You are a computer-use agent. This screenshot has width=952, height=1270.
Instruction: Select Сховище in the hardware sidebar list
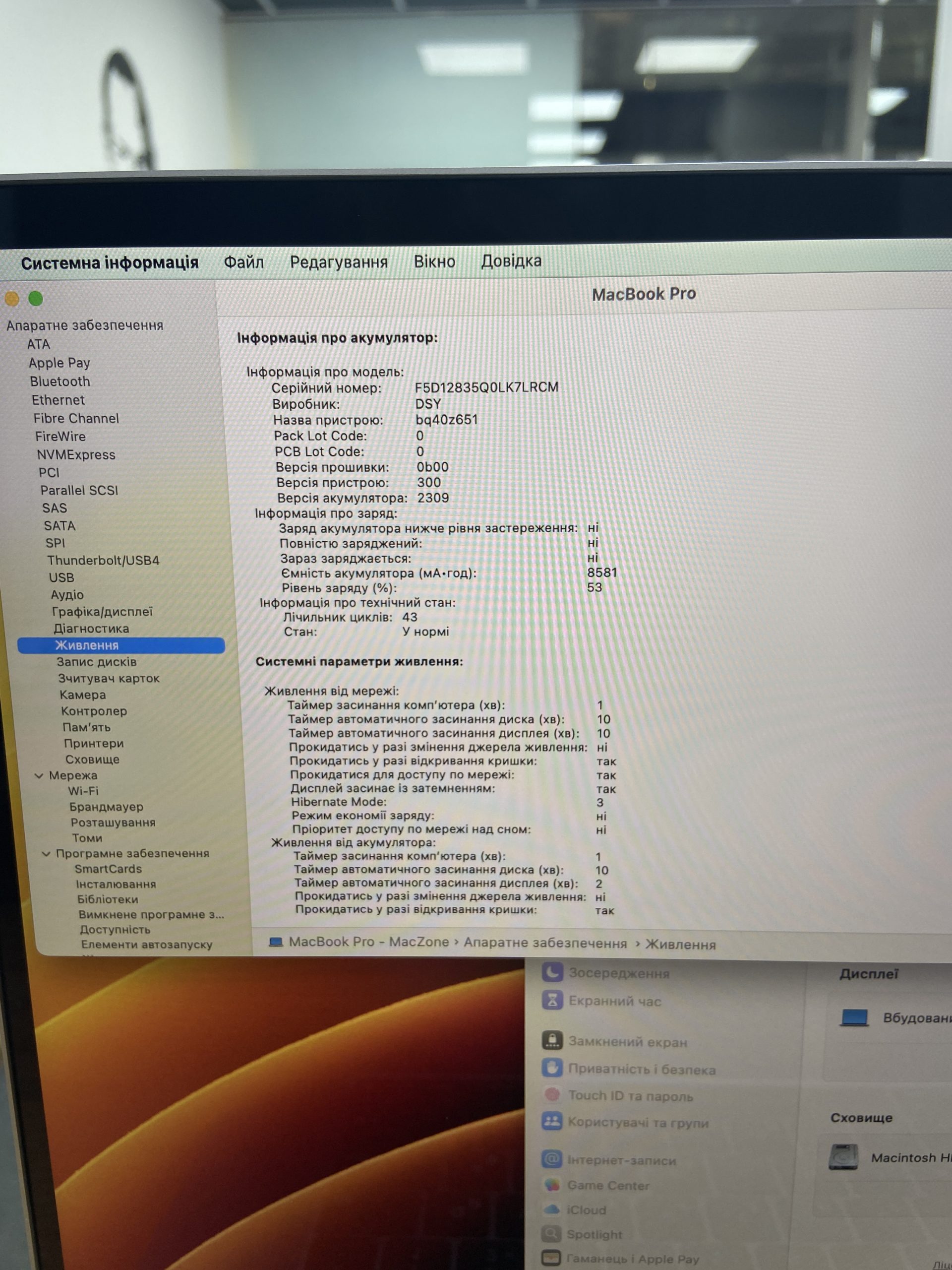(92, 759)
